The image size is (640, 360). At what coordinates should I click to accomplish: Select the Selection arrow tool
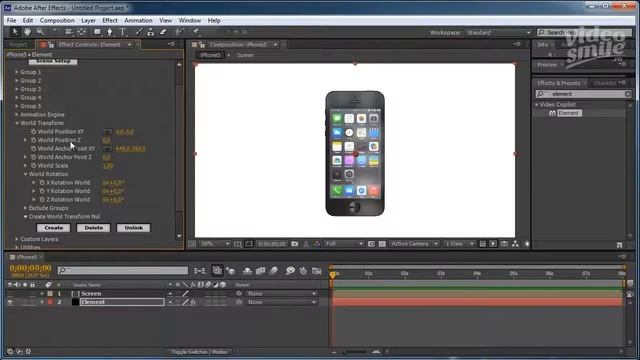tap(15, 32)
